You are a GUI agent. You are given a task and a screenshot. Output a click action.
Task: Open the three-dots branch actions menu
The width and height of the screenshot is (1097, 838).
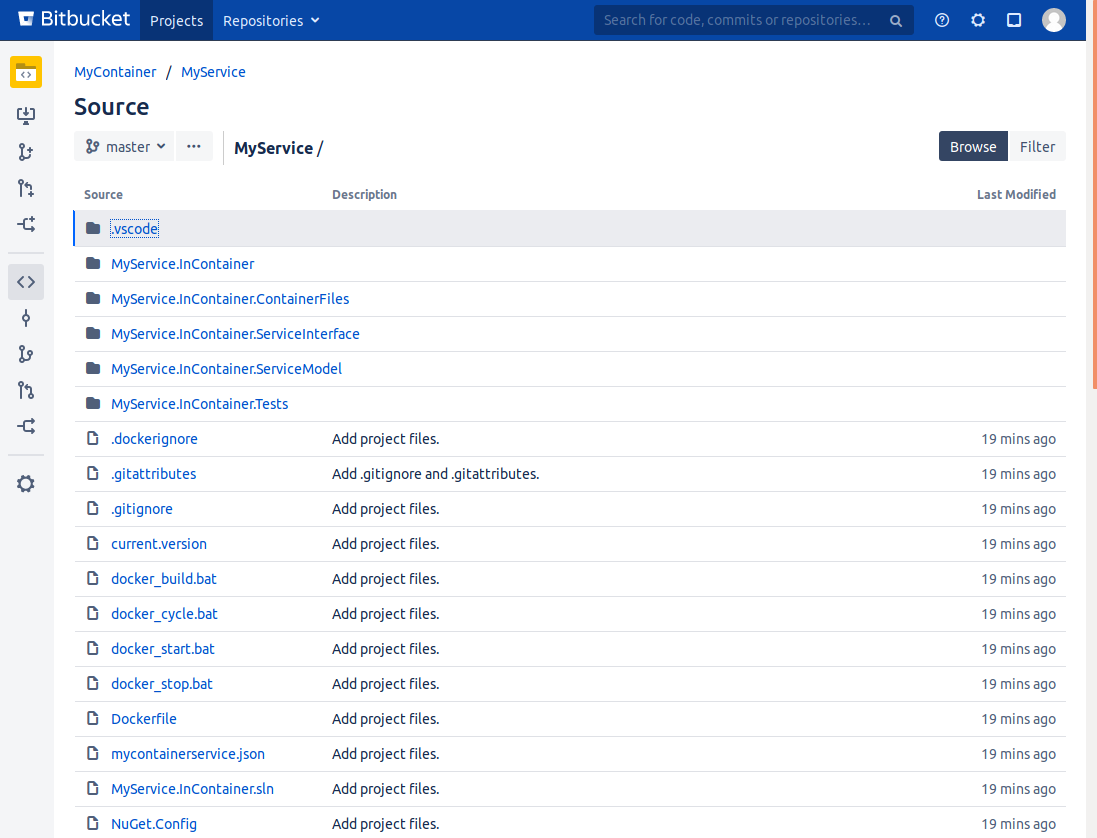point(194,146)
